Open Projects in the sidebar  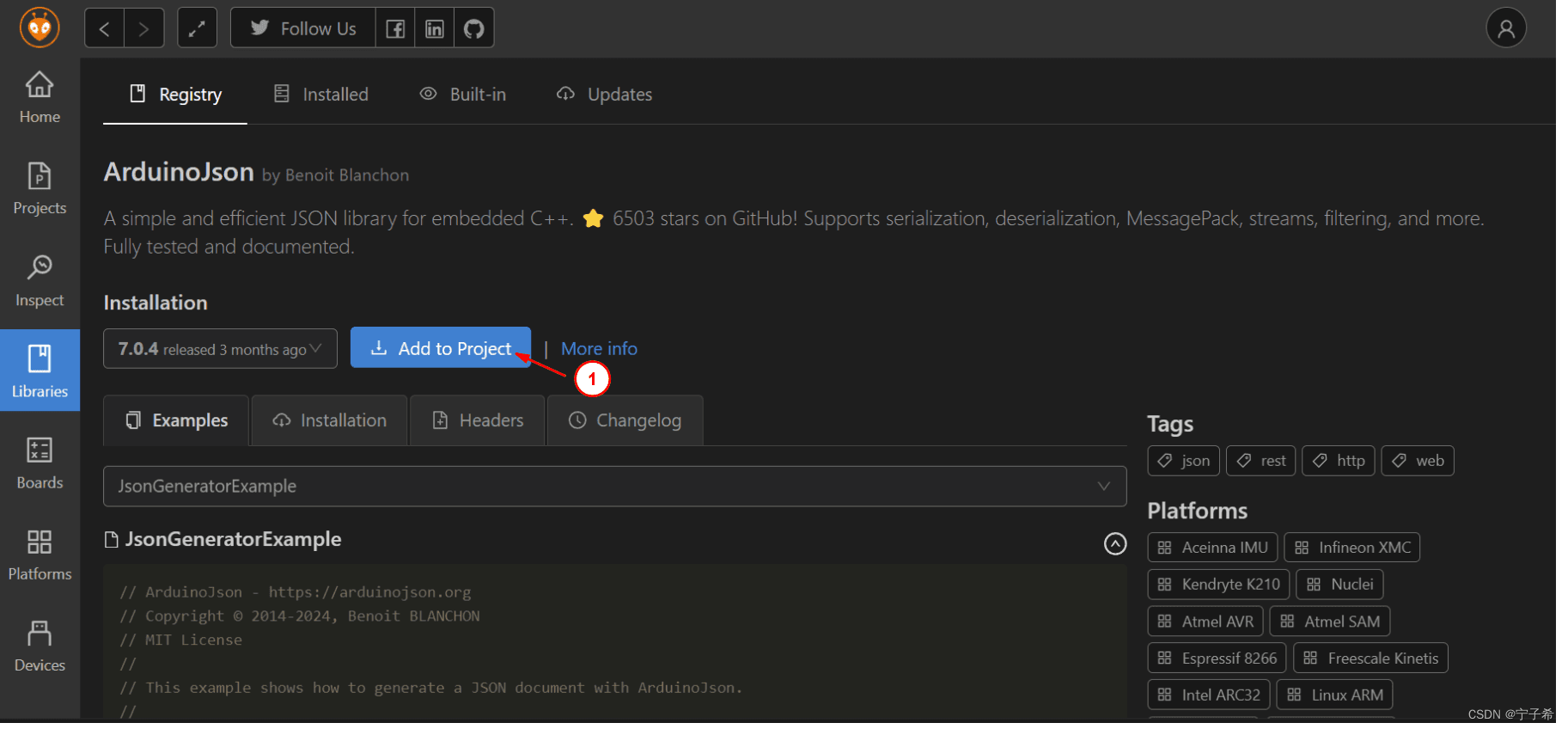coord(40,189)
